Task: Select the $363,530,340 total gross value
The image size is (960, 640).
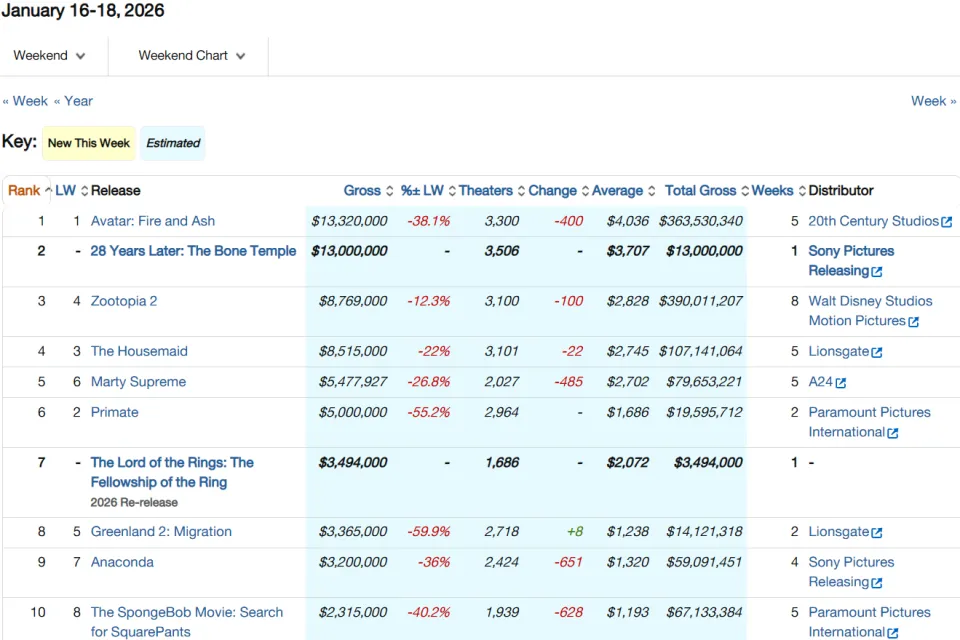Action: click(x=700, y=221)
